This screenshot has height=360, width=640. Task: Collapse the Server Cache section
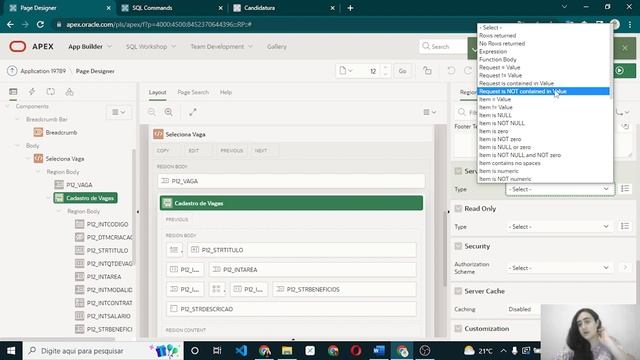click(458, 291)
